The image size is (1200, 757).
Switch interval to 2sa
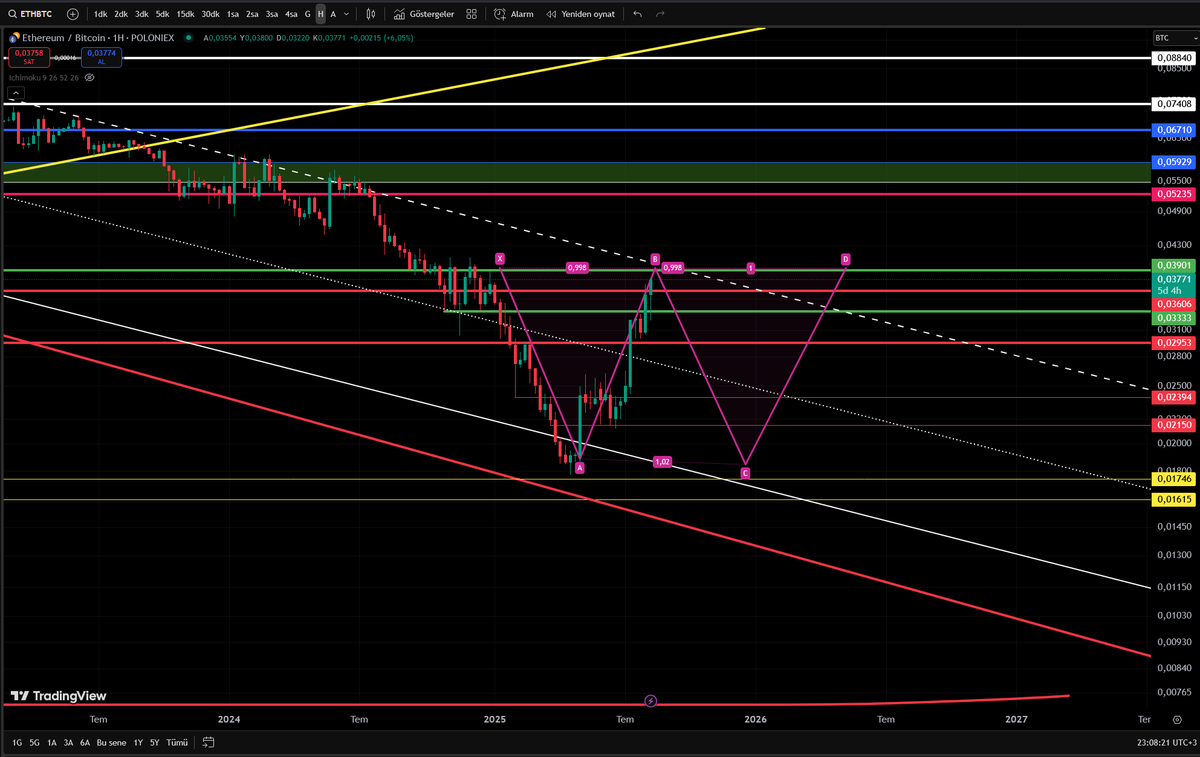point(252,15)
